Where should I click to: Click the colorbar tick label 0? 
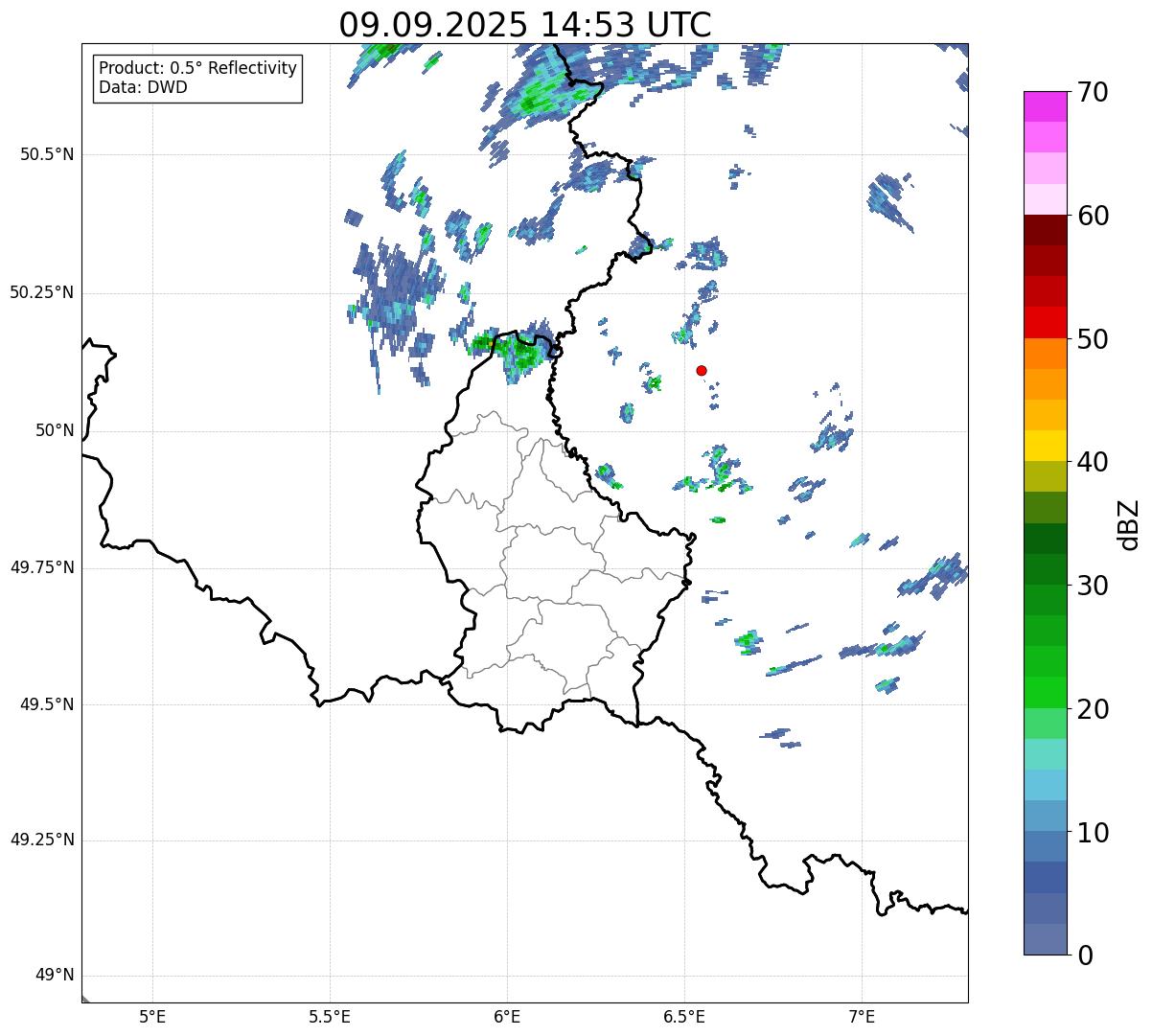pyautogui.click(x=1084, y=955)
